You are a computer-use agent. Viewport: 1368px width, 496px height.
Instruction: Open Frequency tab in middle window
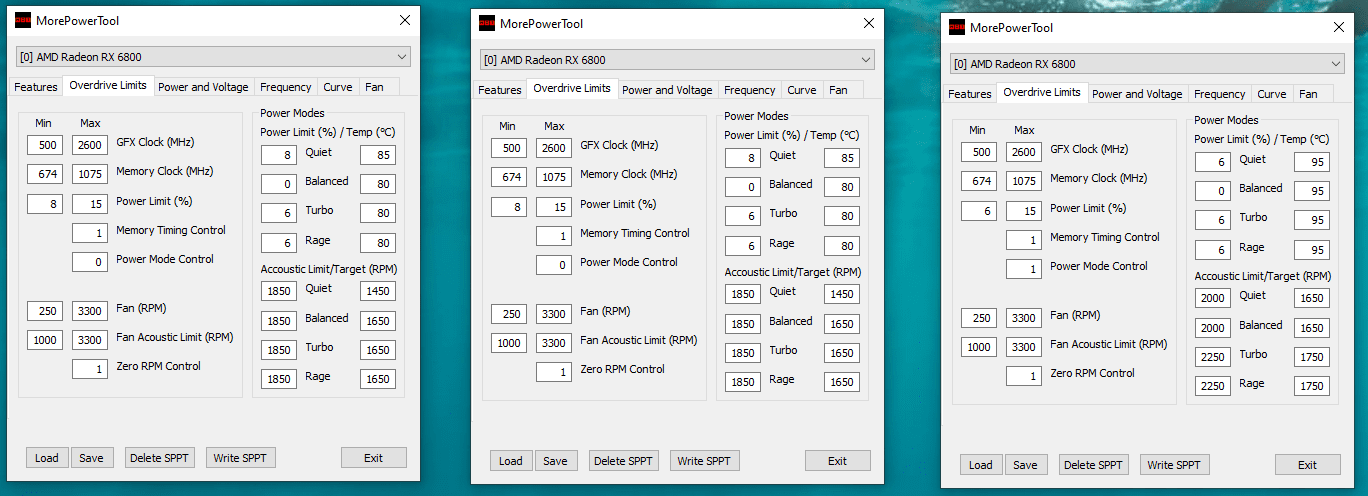tap(749, 90)
